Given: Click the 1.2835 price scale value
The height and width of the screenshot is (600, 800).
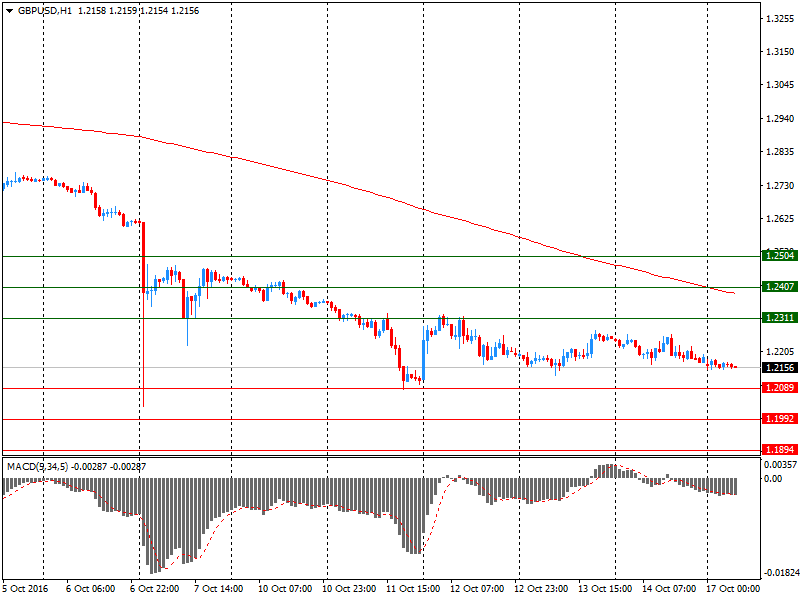Looking at the screenshot, I should (780, 152).
